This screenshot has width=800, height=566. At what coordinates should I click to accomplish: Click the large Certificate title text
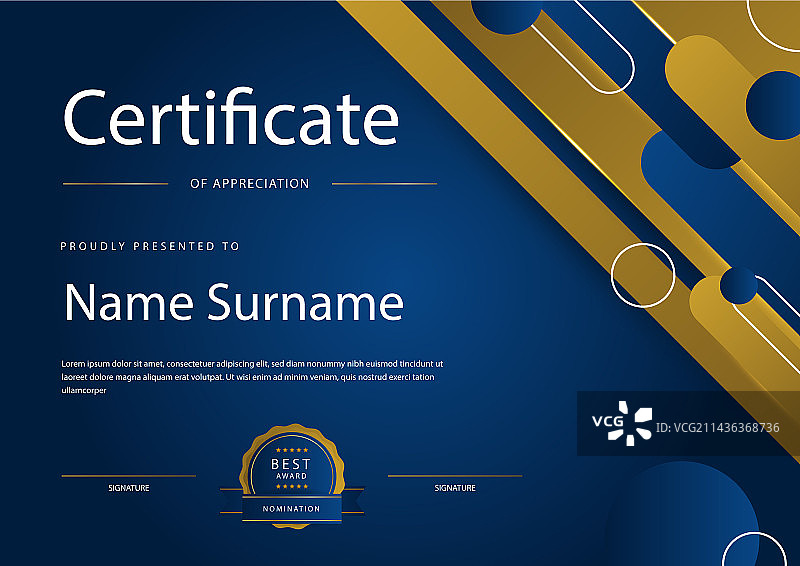click(x=231, y=118)
